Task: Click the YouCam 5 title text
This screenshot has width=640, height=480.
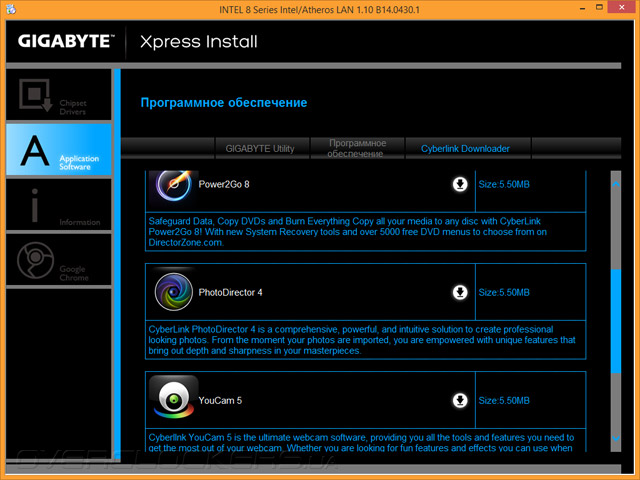Action: 220,400
